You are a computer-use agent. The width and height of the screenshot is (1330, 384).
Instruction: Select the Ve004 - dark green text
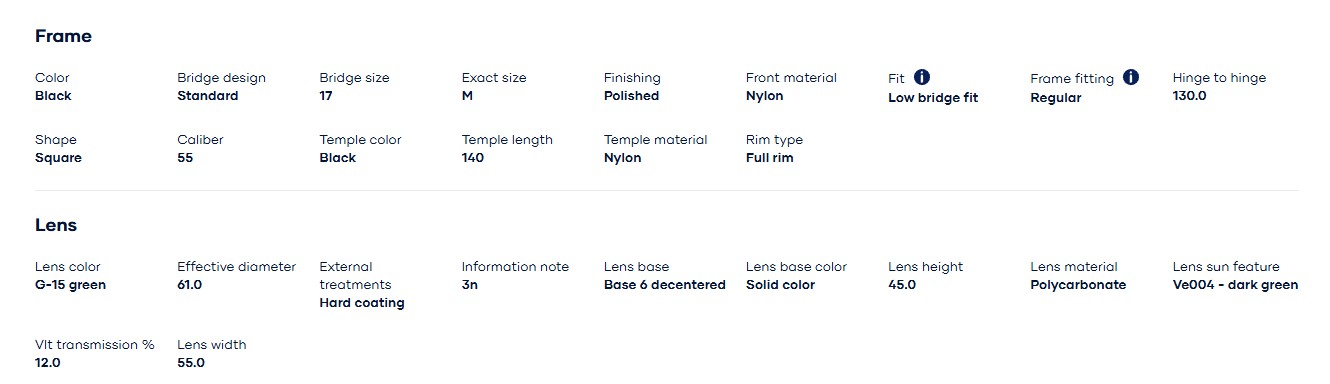tap(1235, 285)
